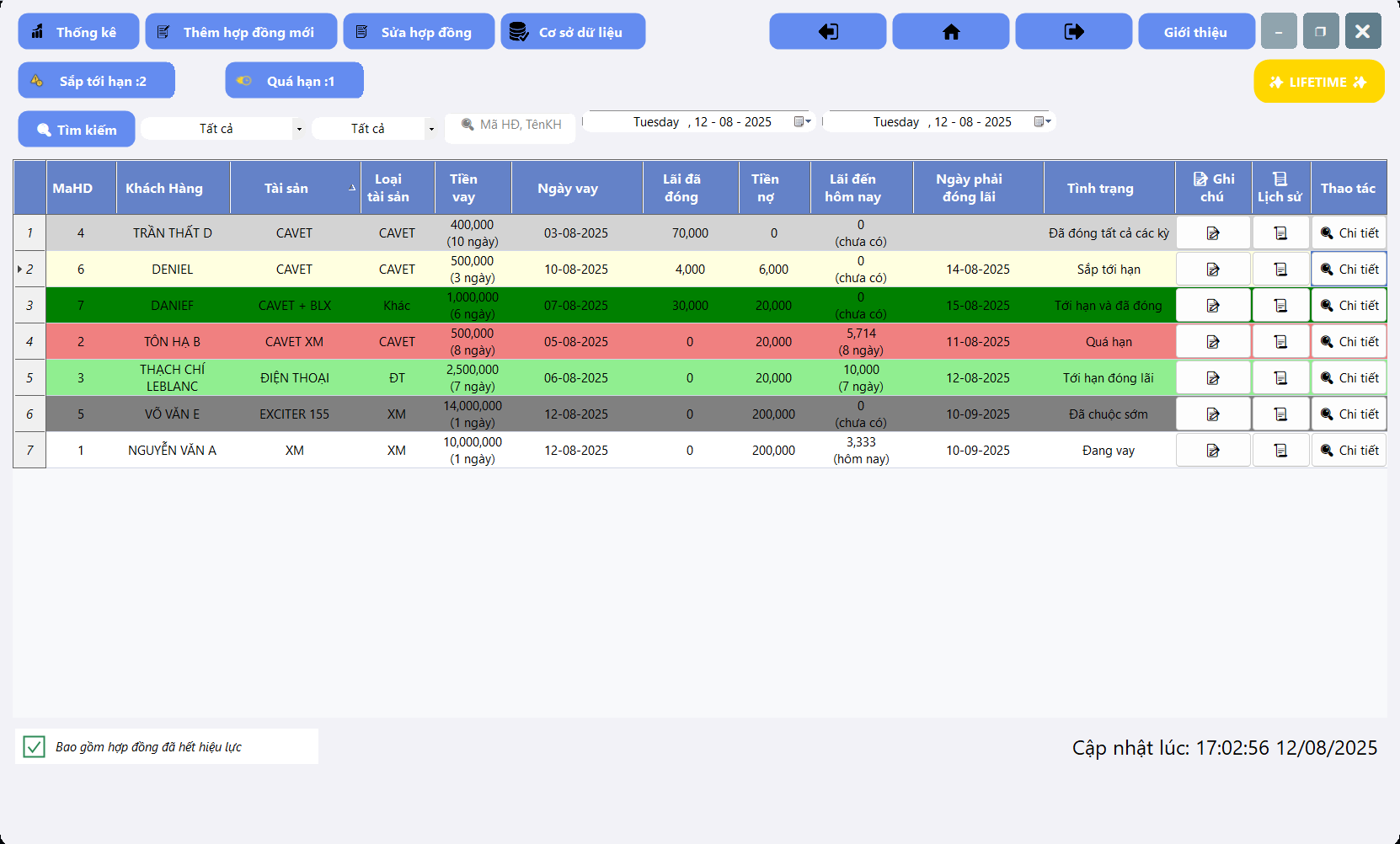Image resolution: width=1400 pixels, height=844 pixels.
Task: View history for NGUYỄN VĂN A row
Action: (x=1281, y=451)
